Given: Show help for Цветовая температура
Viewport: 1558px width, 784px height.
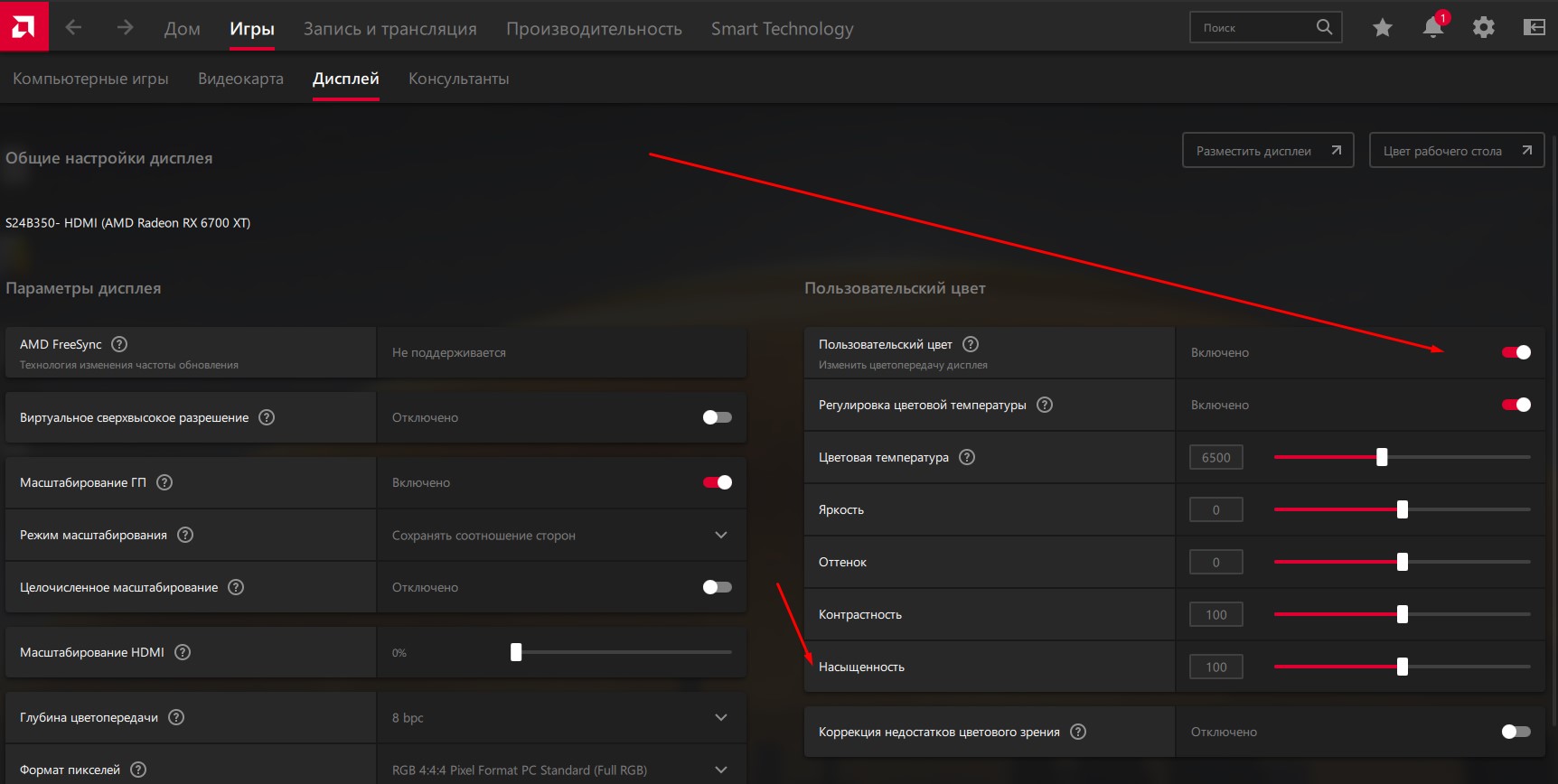Looking at the screenshot, I should point(967,457).
